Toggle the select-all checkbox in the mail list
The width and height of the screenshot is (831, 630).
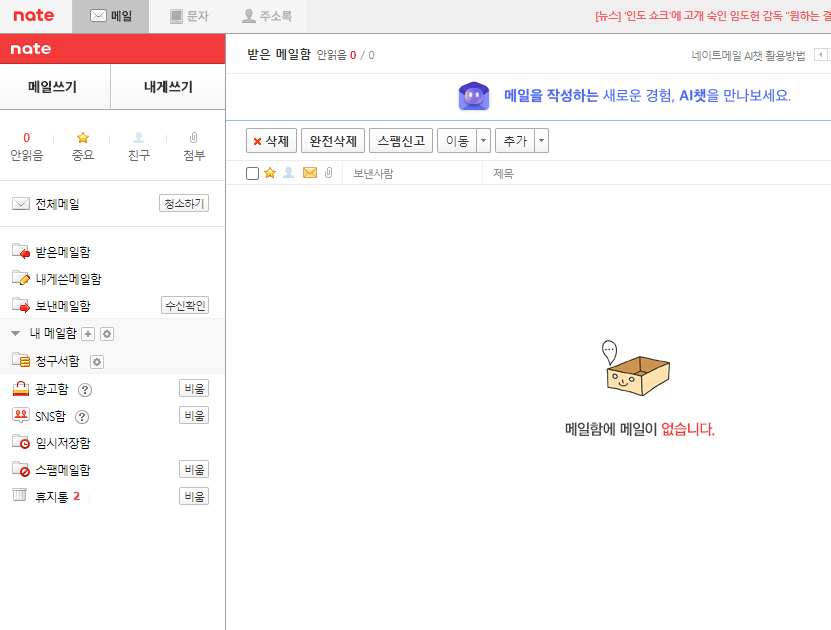click(x=251, y=171)
